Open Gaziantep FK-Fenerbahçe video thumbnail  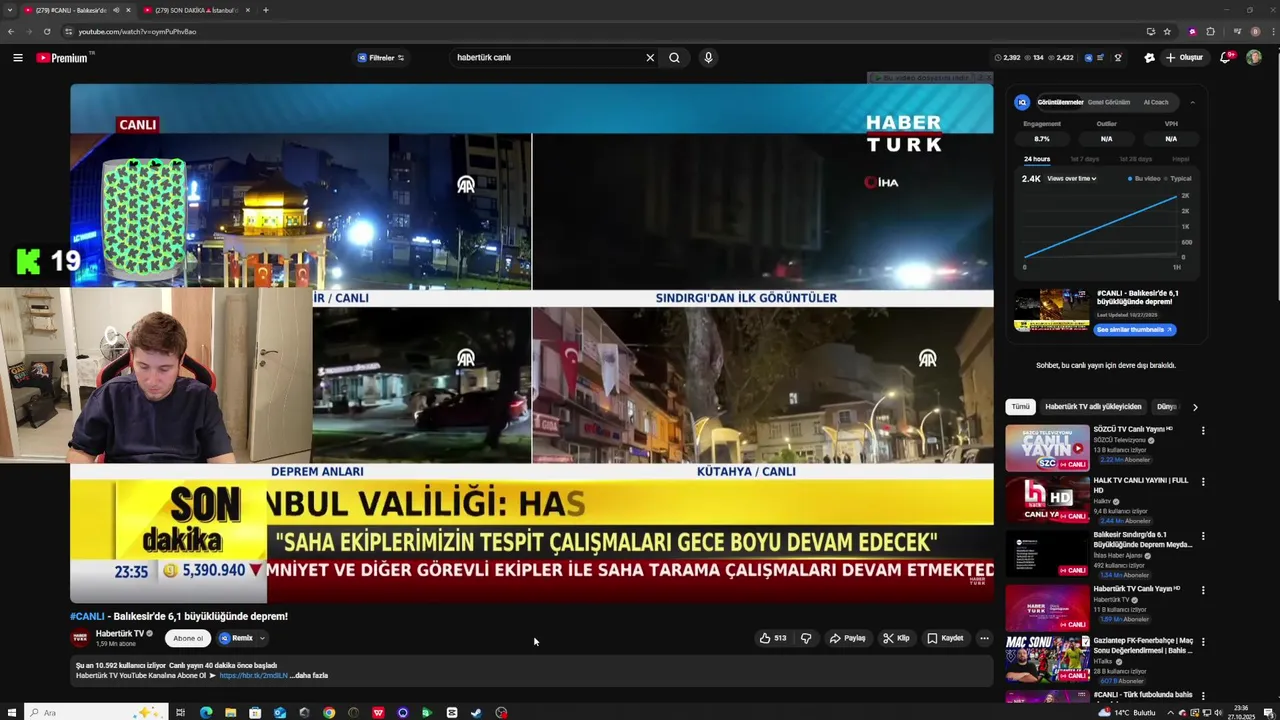(x=1047, y=659)
